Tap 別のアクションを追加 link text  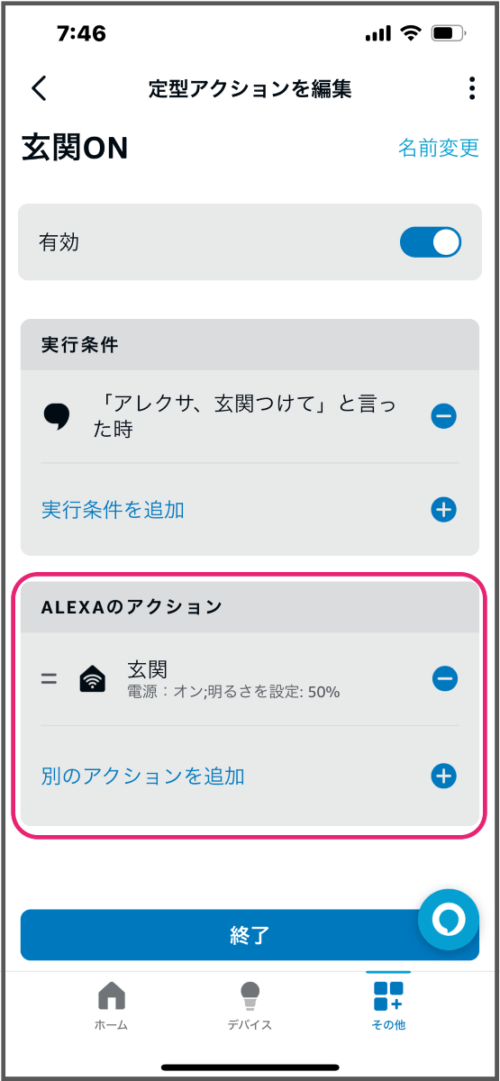point(143,777)
